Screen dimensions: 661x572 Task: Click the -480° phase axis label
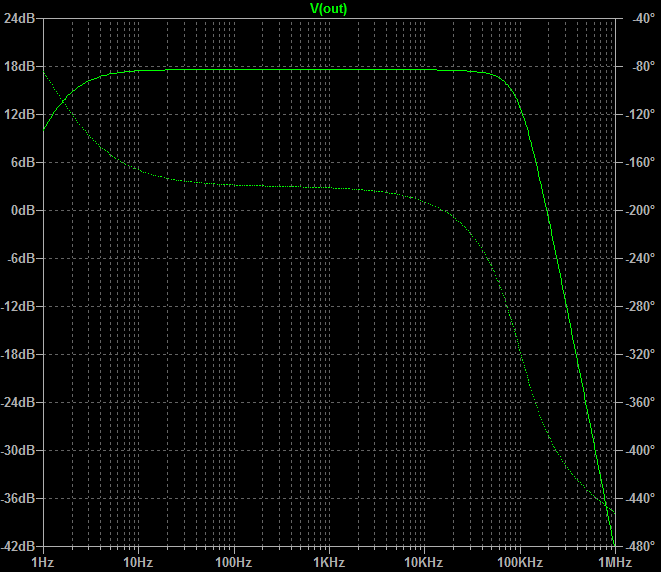pos(640,546)
